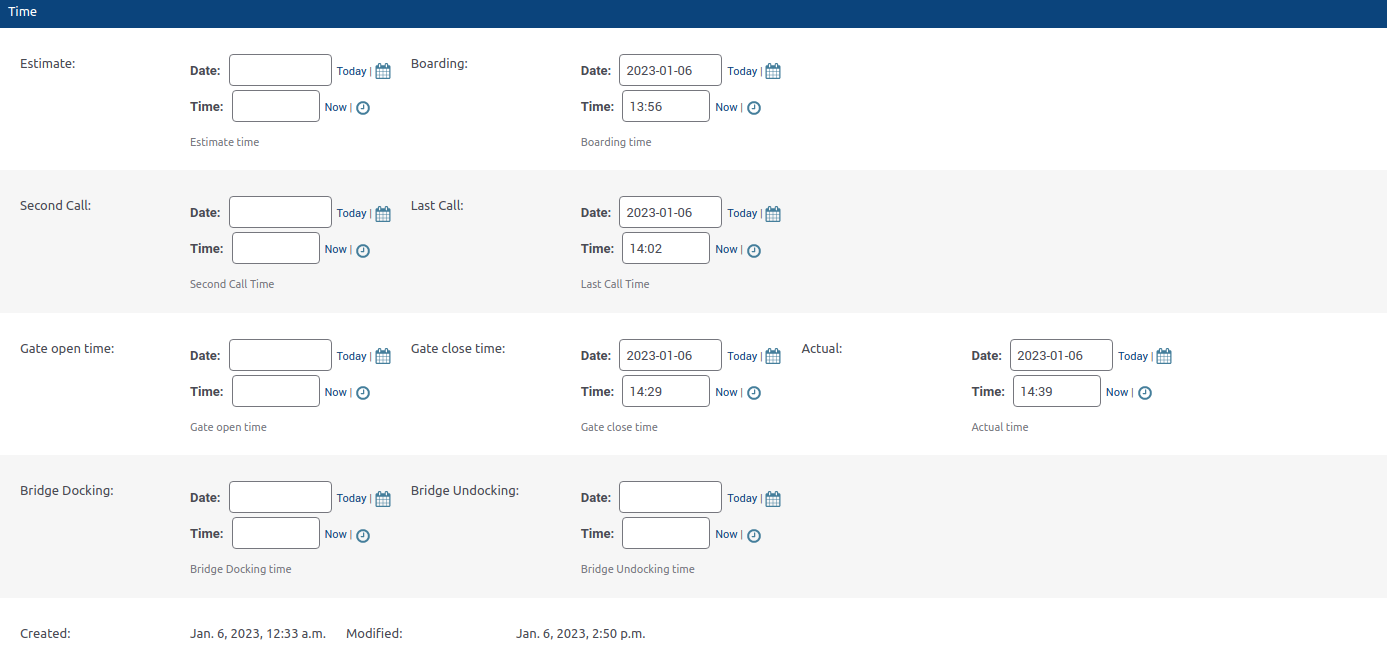Open clock picker for Actual time
This screenshot has width=1387, height=647.
[1145, 393]
